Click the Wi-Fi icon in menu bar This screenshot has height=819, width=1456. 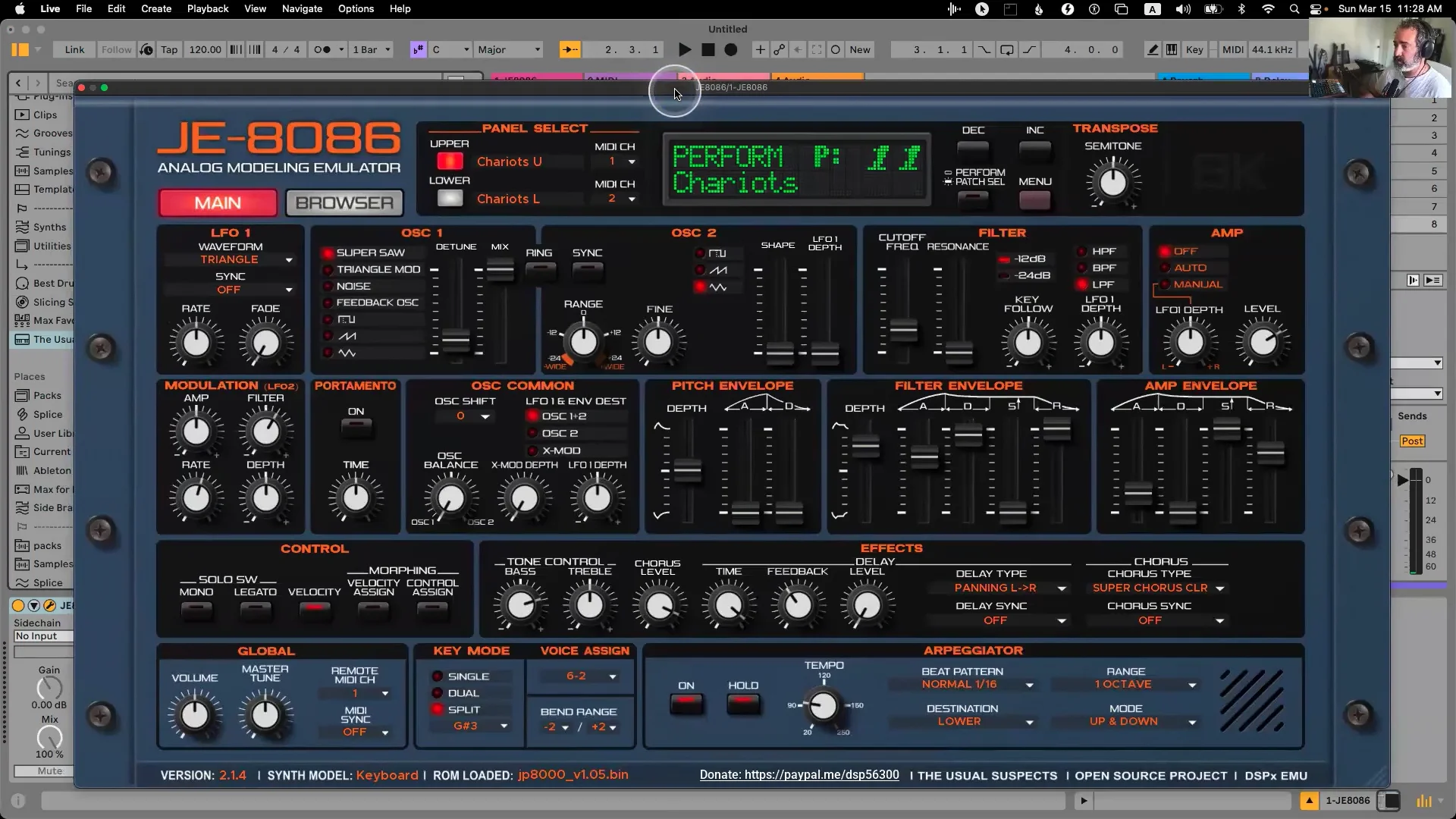click(x=1268, y=9)
